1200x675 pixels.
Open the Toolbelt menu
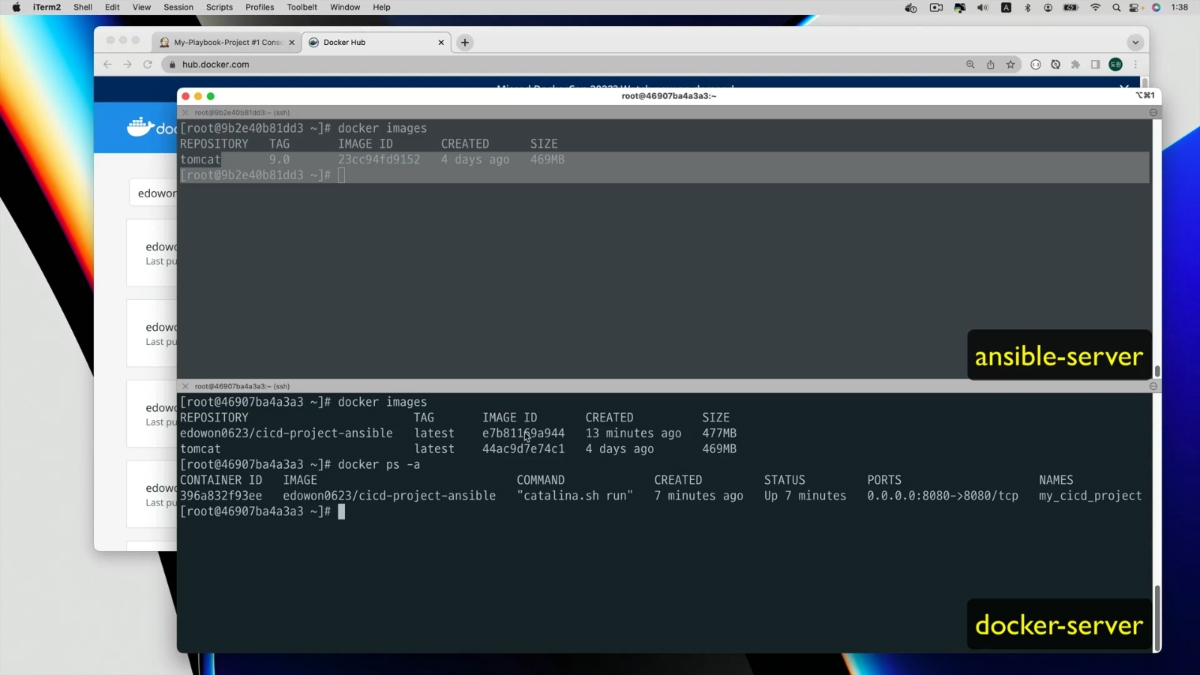tap(302, 7)
